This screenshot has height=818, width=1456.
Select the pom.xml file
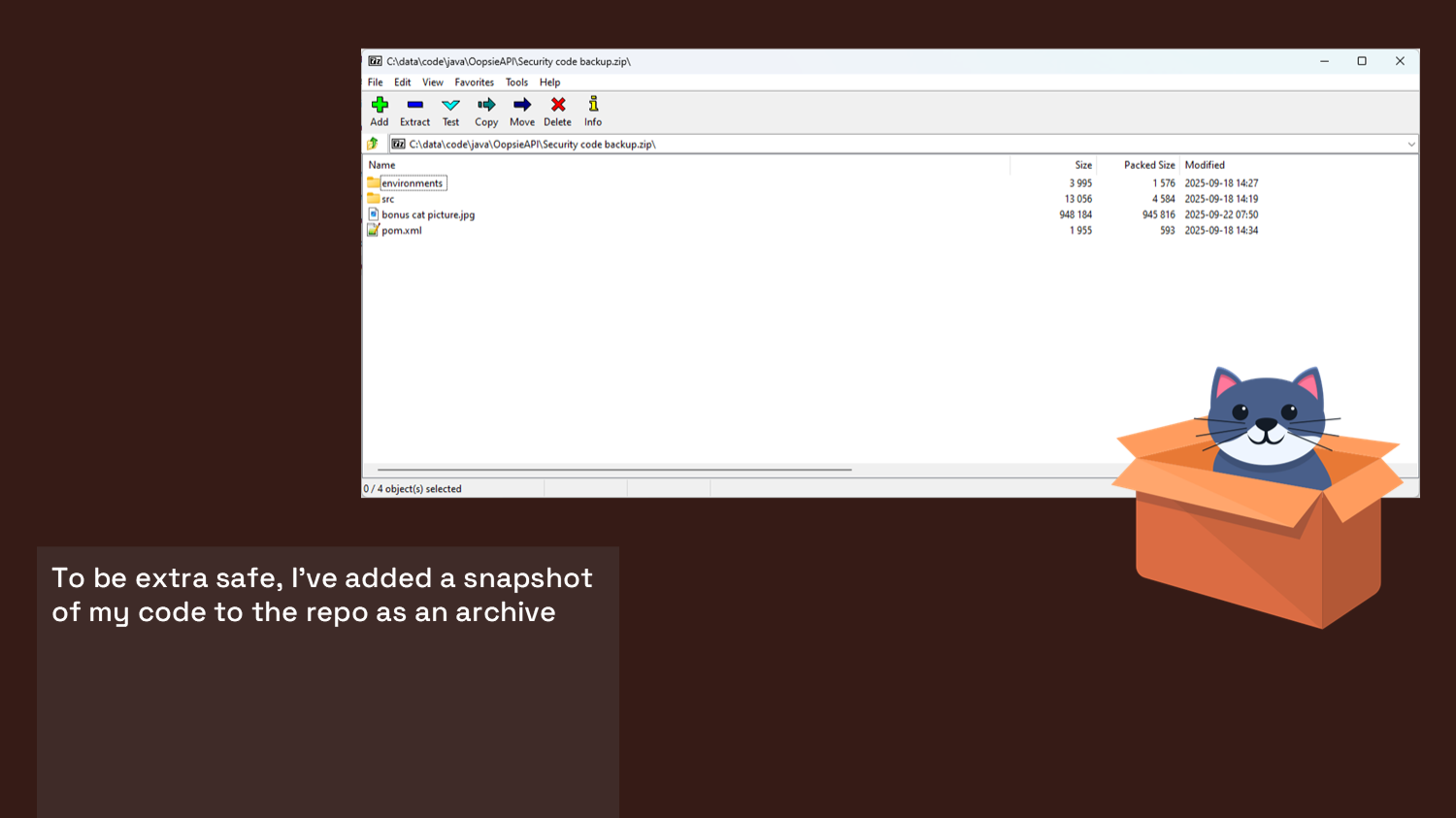click(x=401, y=231)
